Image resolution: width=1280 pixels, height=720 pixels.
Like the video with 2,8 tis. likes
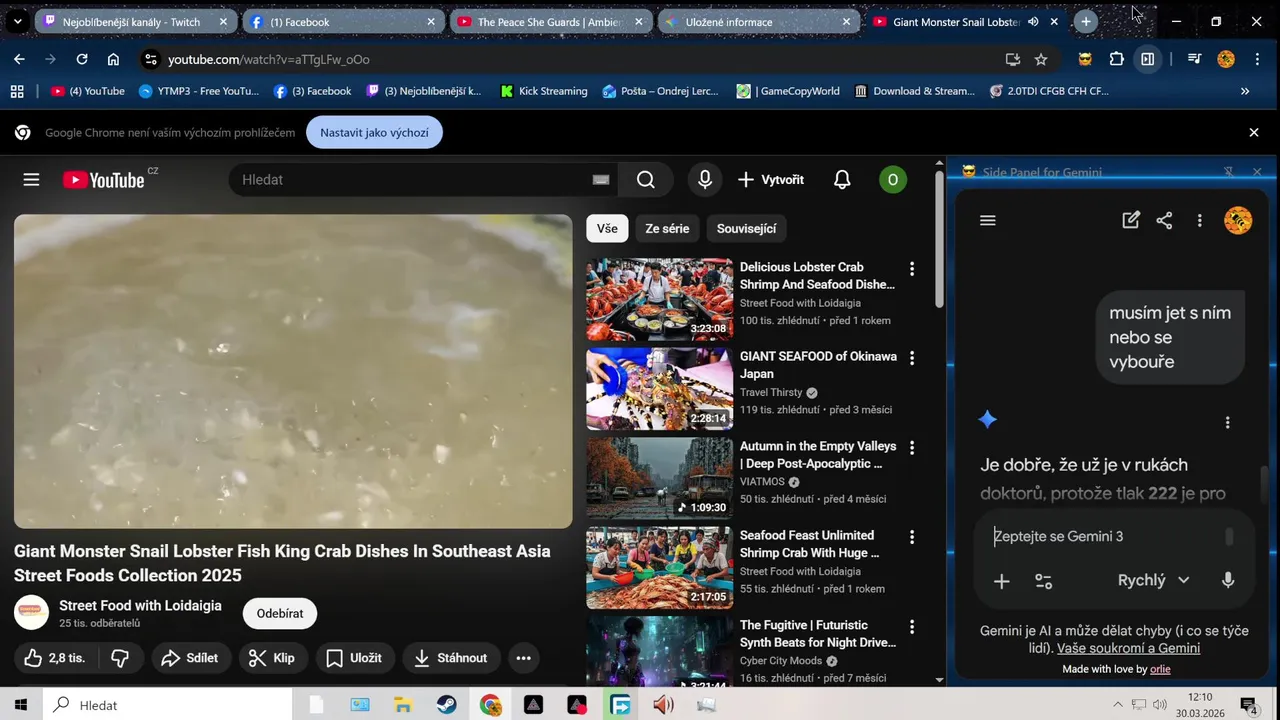pos(55,658)
